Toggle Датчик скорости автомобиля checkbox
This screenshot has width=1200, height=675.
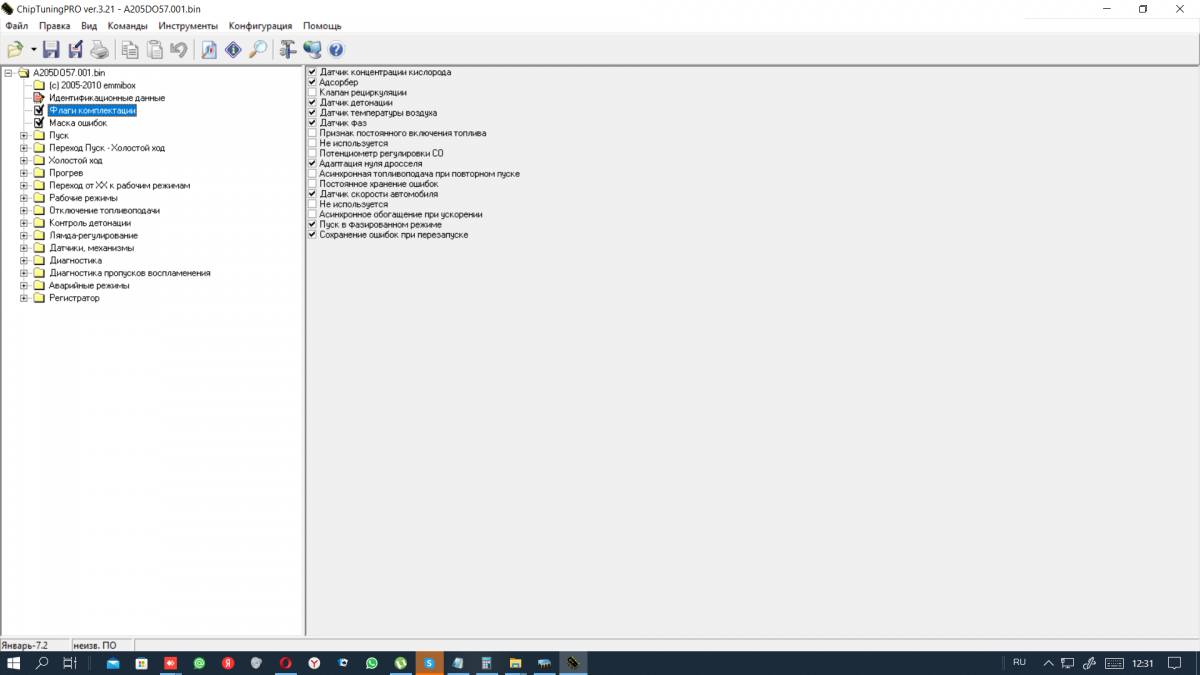[313, 194]
